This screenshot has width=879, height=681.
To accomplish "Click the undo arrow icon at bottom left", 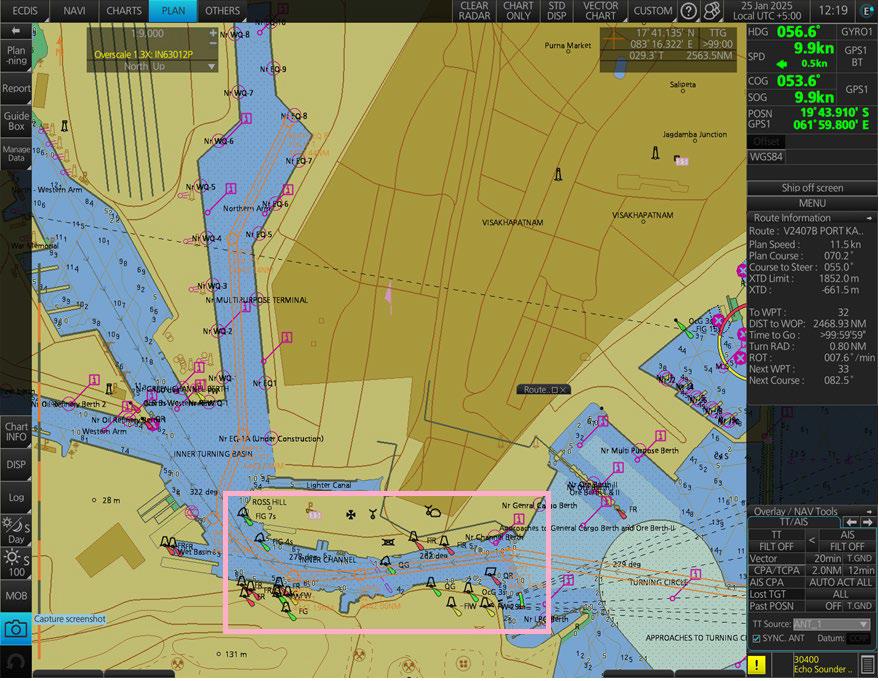I will click(x=16, y=663).
